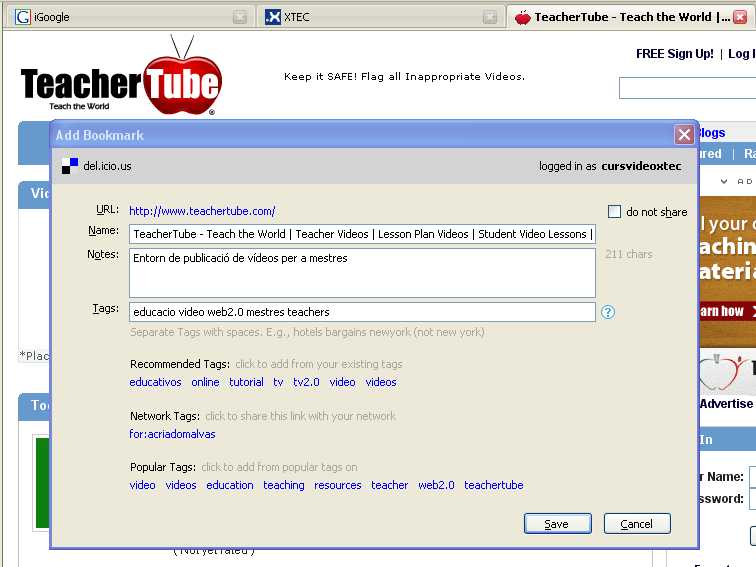Click the cursvideoxtec username
Image resolution: width=756 pixels, height=567 pixels.
[641, 166]
